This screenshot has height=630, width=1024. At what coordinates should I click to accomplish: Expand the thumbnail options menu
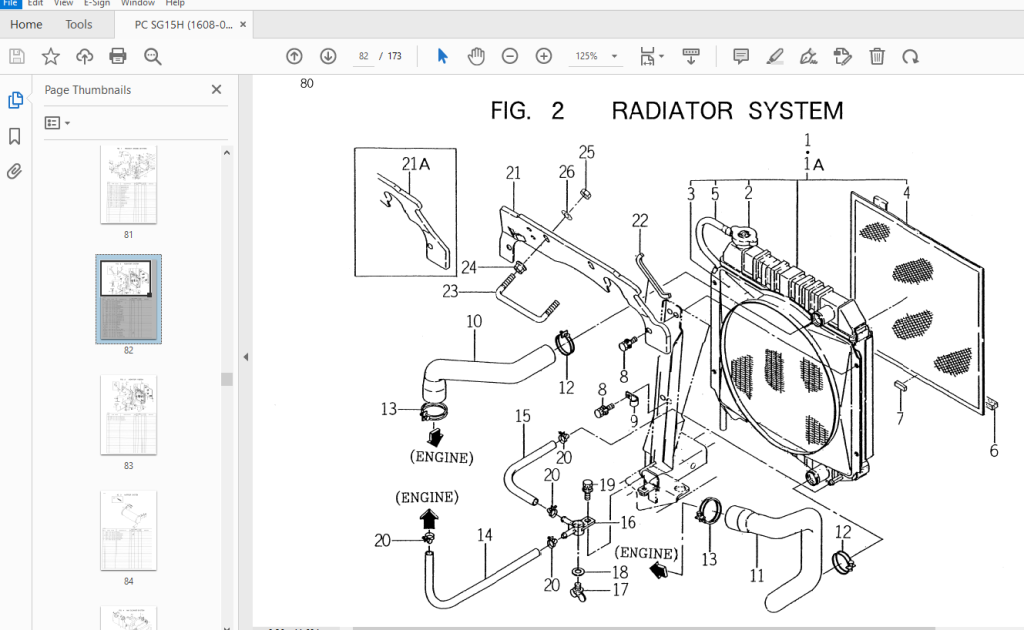click(57, 123)
